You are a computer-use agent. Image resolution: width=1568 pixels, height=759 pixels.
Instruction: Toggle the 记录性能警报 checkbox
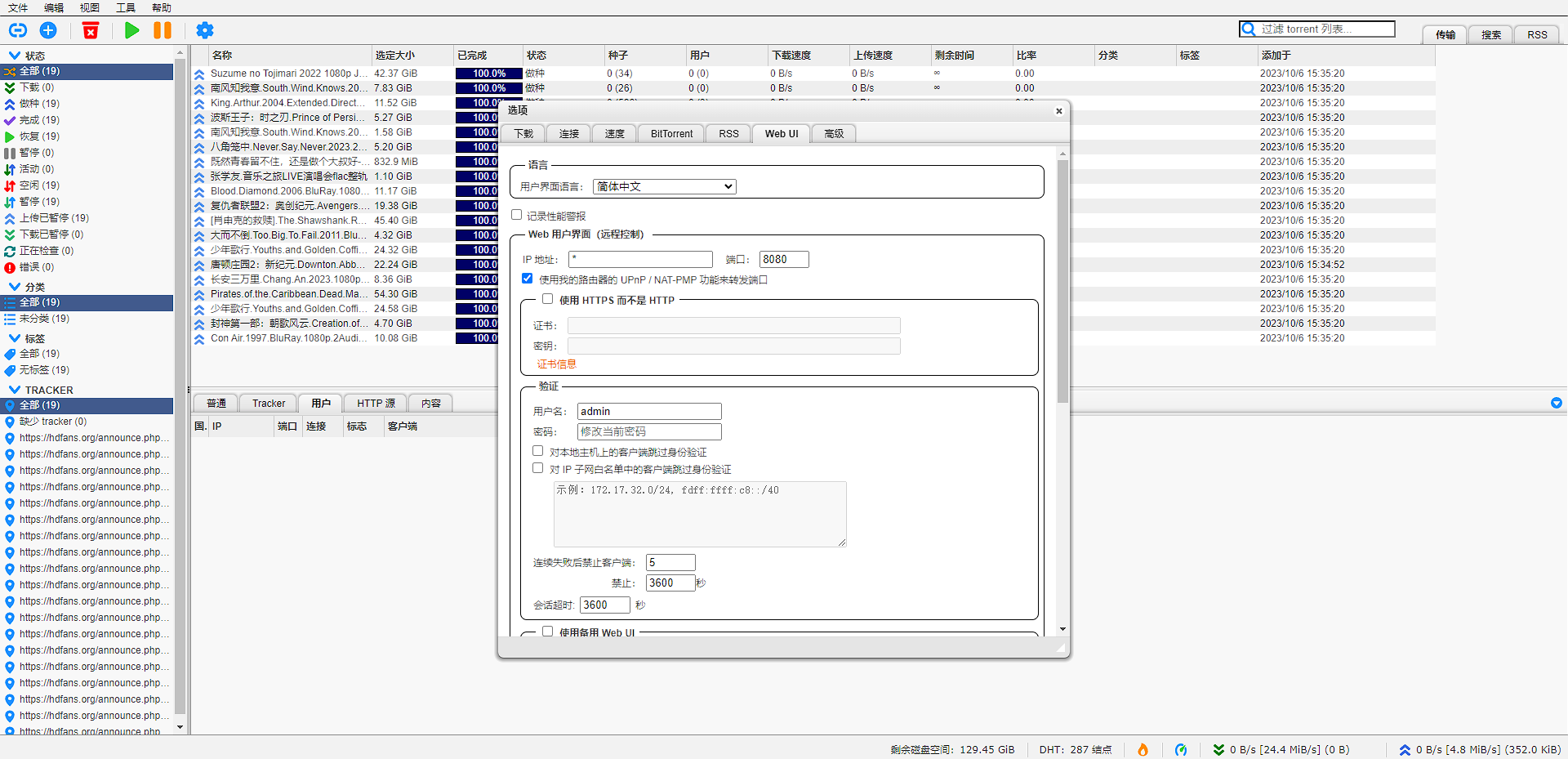click(x=517, y=215)
